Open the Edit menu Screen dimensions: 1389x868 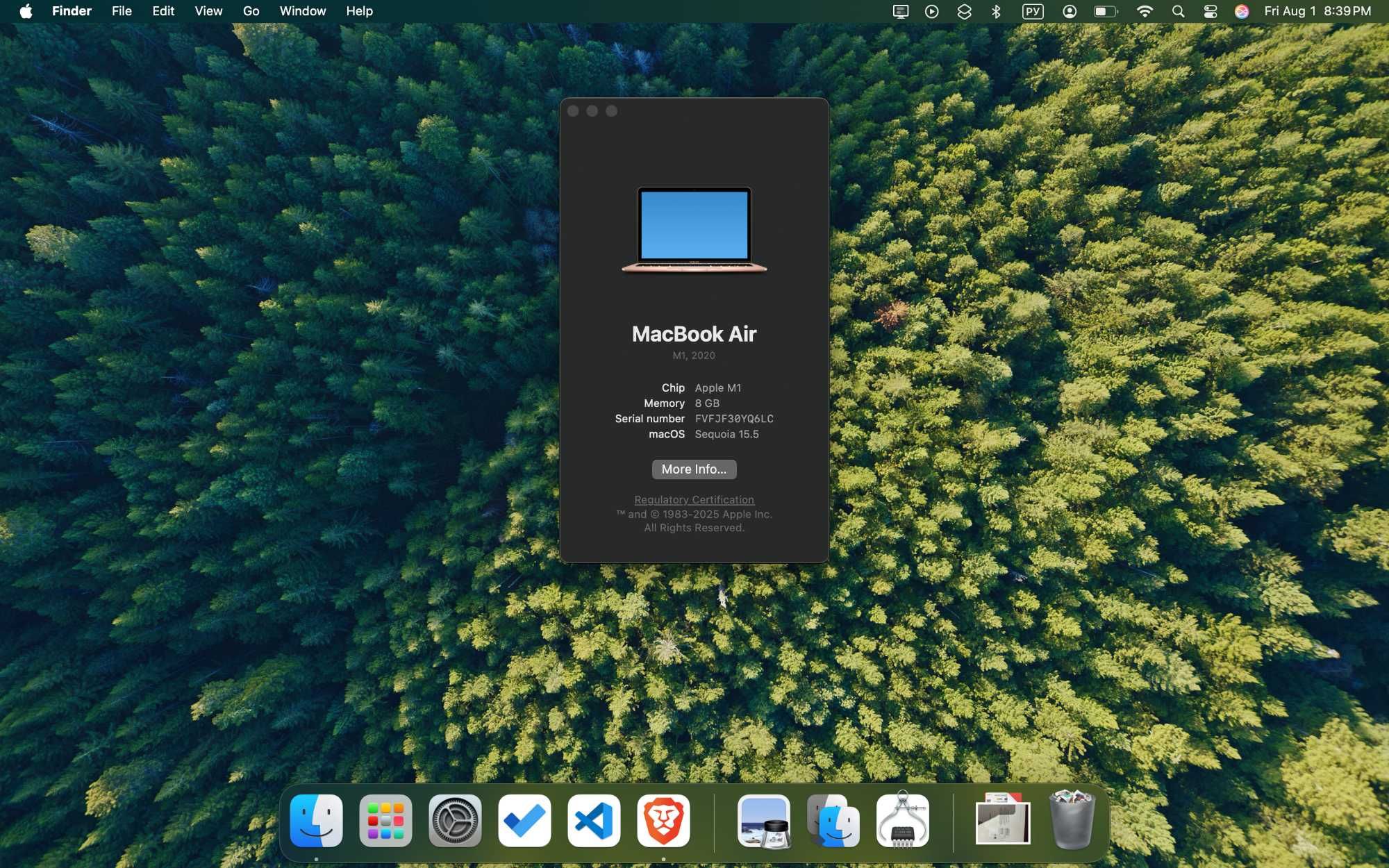(163, 11)
